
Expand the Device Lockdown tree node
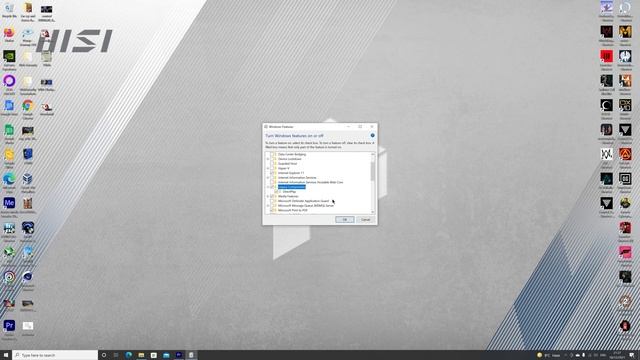pyautogui.click(x=268, y=159)
